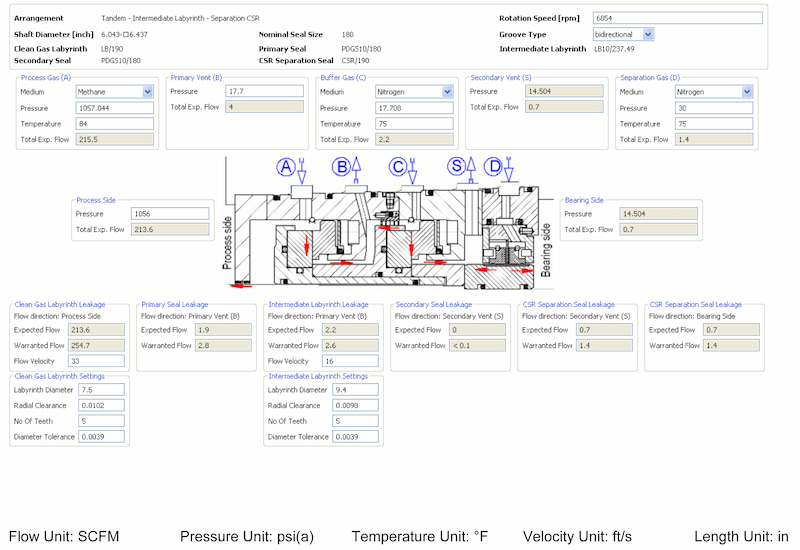Click CSR Secondary Vent Expected Flow field
Image resolution: width=800 pixels, height=550 pixels.
tap(605, 330)
